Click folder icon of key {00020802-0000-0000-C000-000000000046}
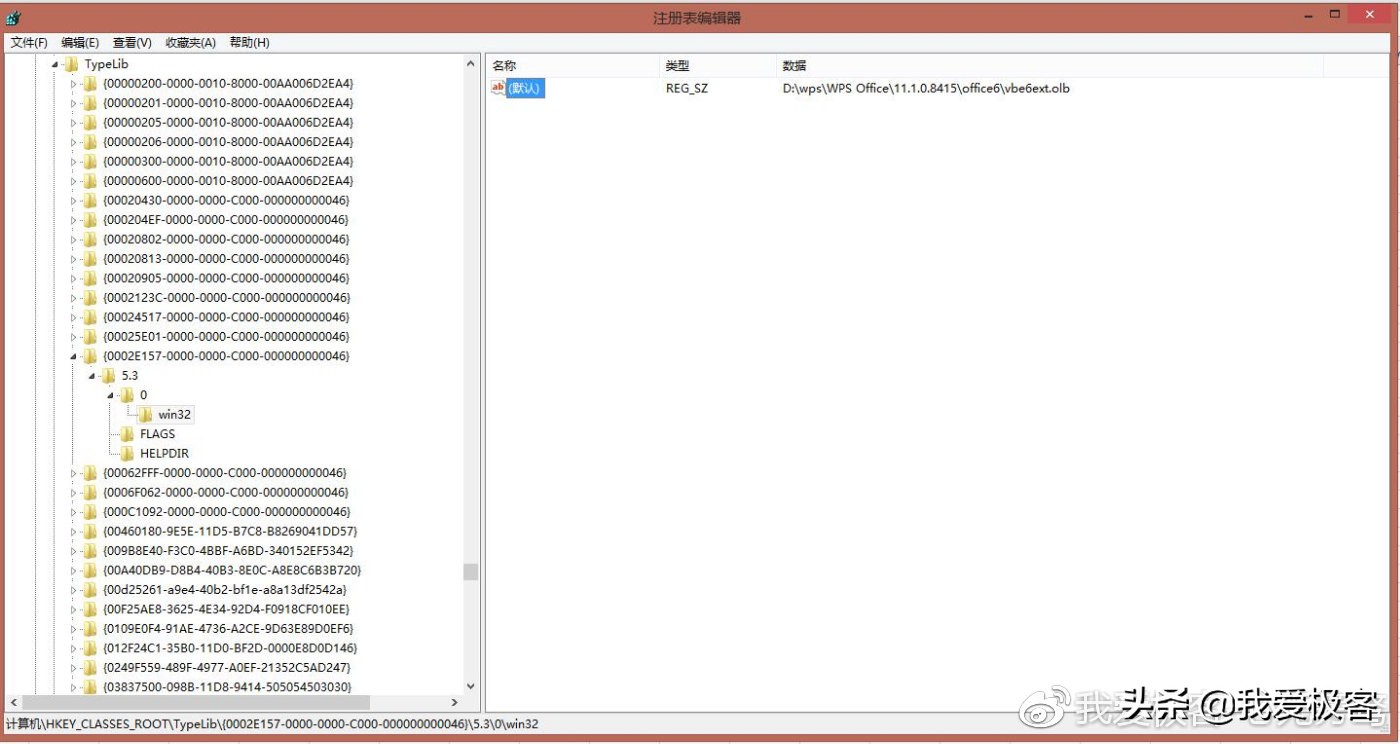The height and width of the screenshot is (744, 1400). [90, 239]
